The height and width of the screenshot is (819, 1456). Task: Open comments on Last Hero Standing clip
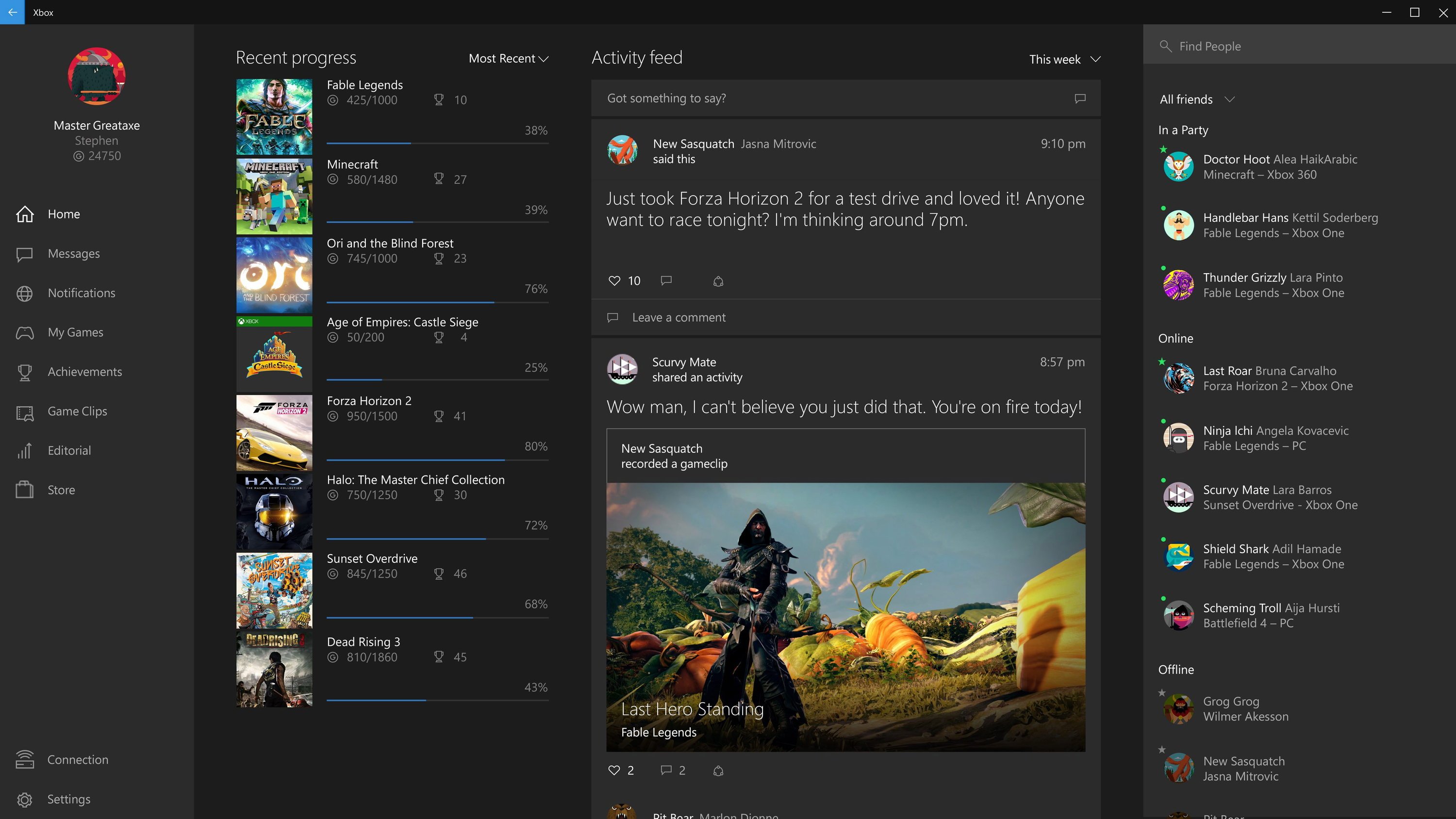666,770
